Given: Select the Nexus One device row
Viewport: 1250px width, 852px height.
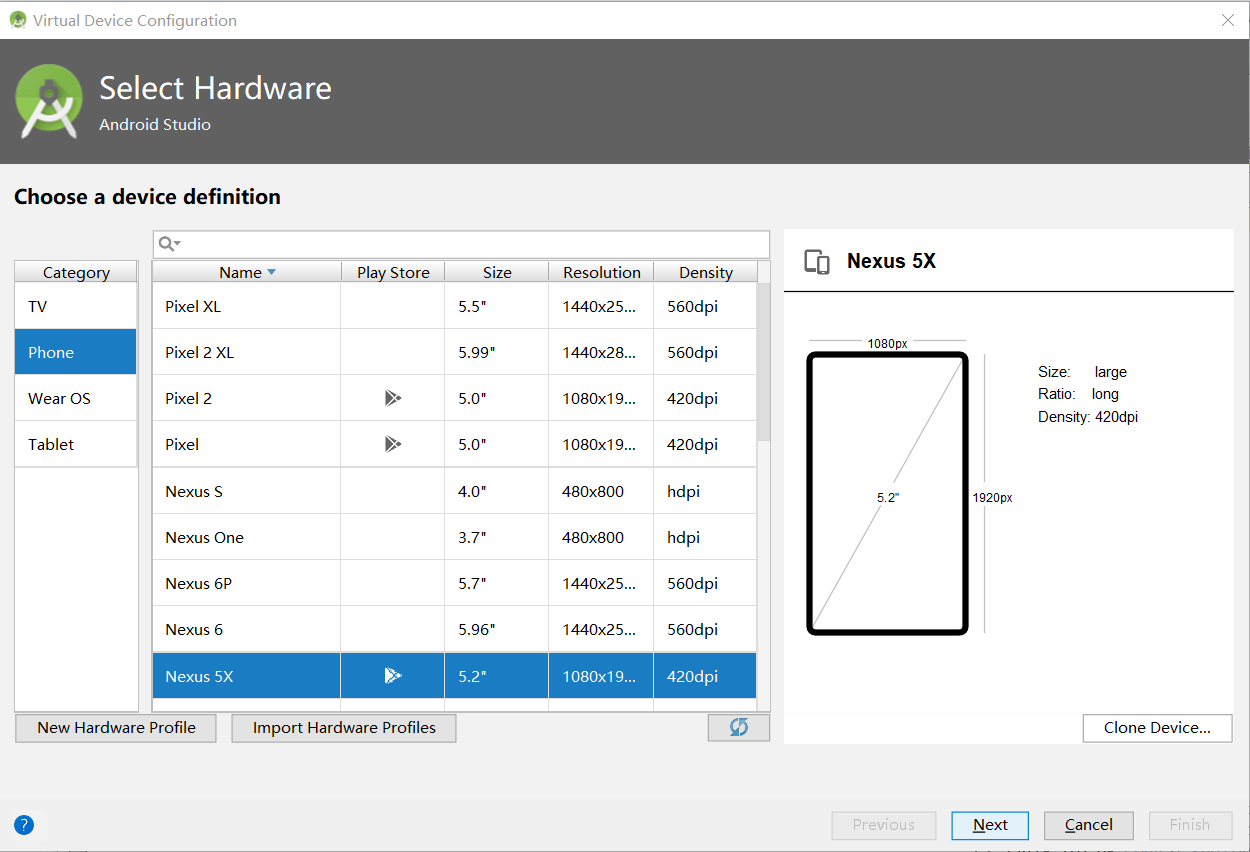Looking at the screenshot, I should click(x=455, y=537).
